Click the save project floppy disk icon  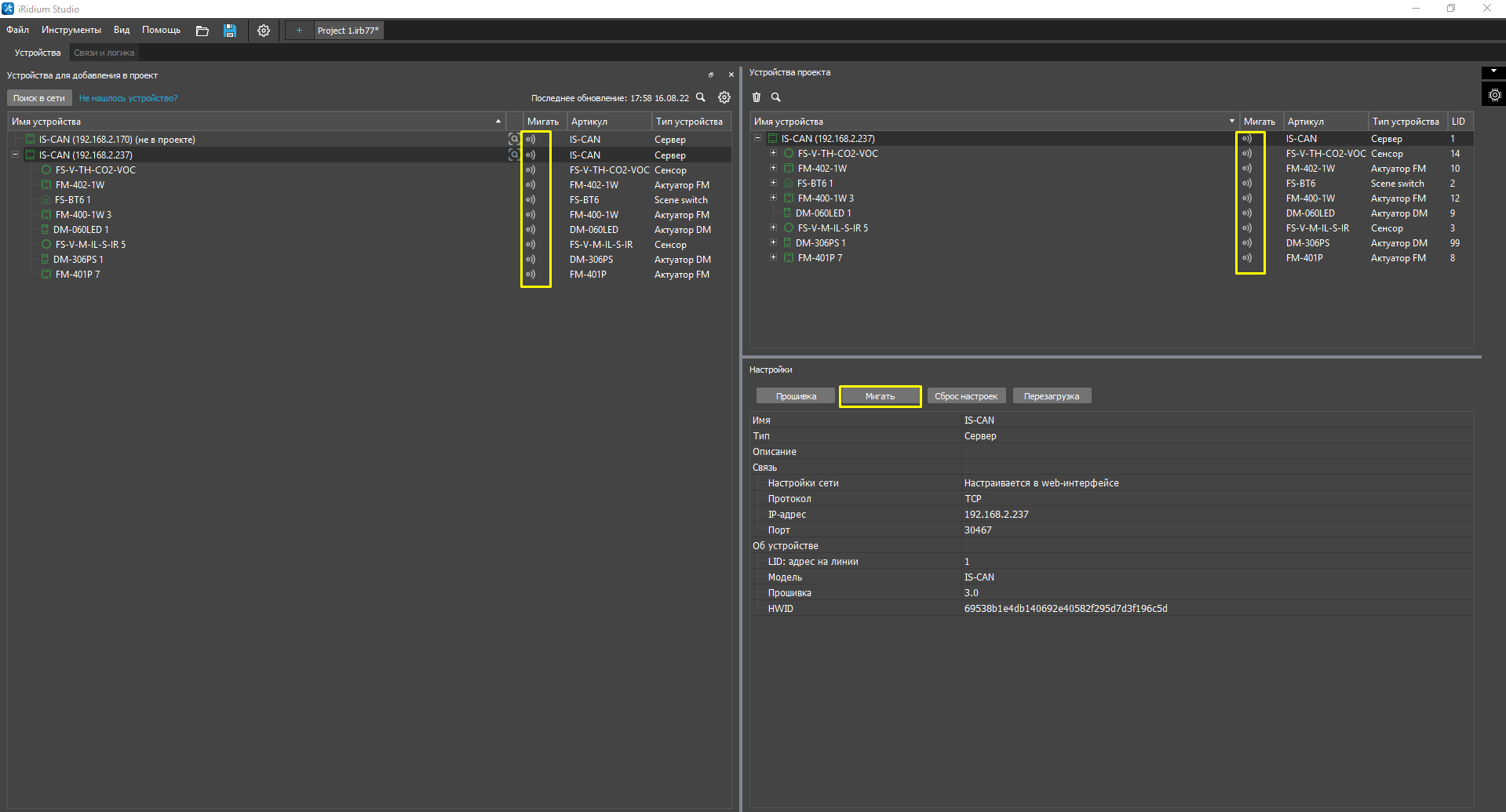click(x=230, y=31)
